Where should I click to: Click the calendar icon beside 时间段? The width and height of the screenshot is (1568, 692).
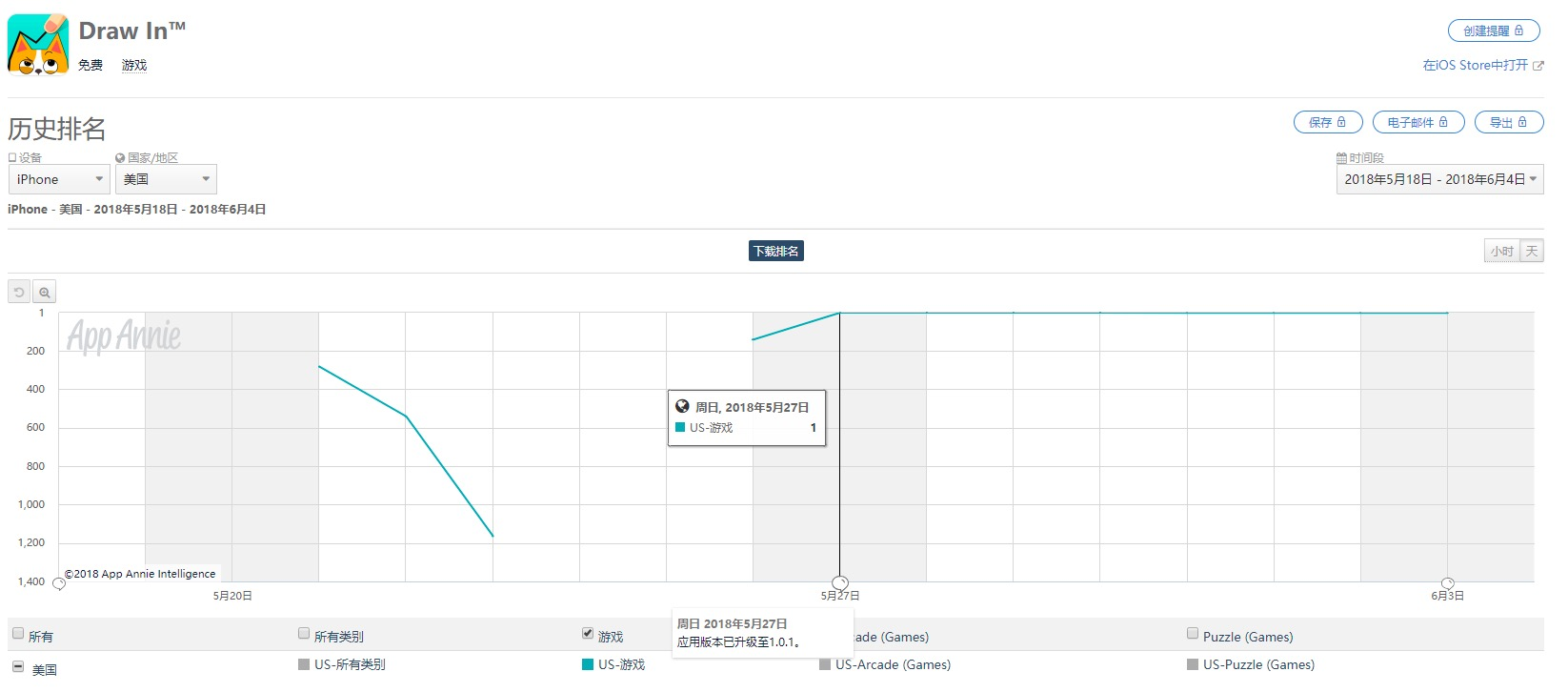coord(1341,158)
